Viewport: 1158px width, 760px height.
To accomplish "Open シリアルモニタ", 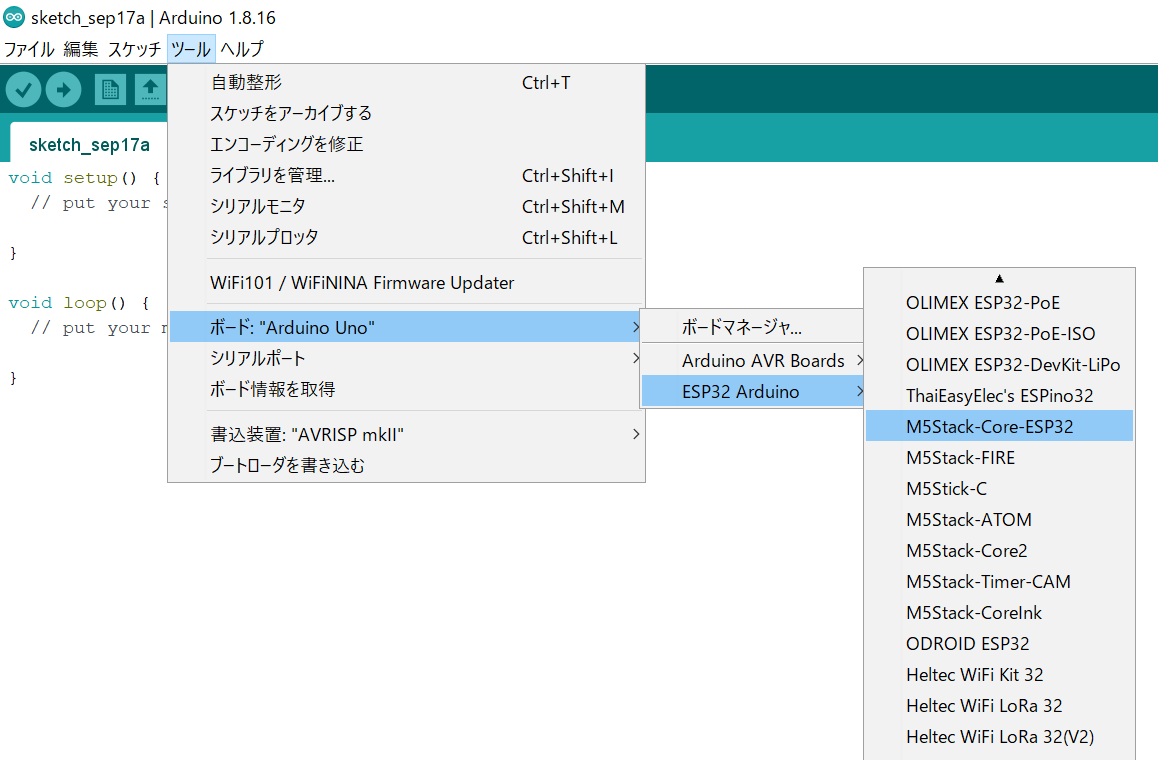I will pyautogui.click(x=407, y=207).
